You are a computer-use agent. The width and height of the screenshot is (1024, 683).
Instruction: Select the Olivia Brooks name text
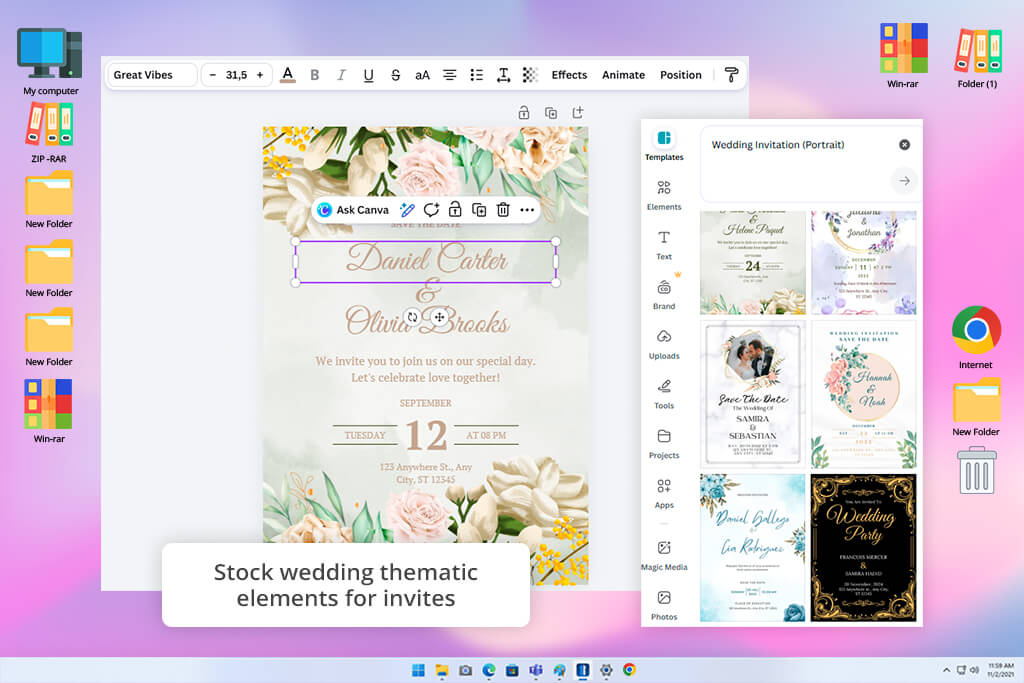[x=427, y=321]
